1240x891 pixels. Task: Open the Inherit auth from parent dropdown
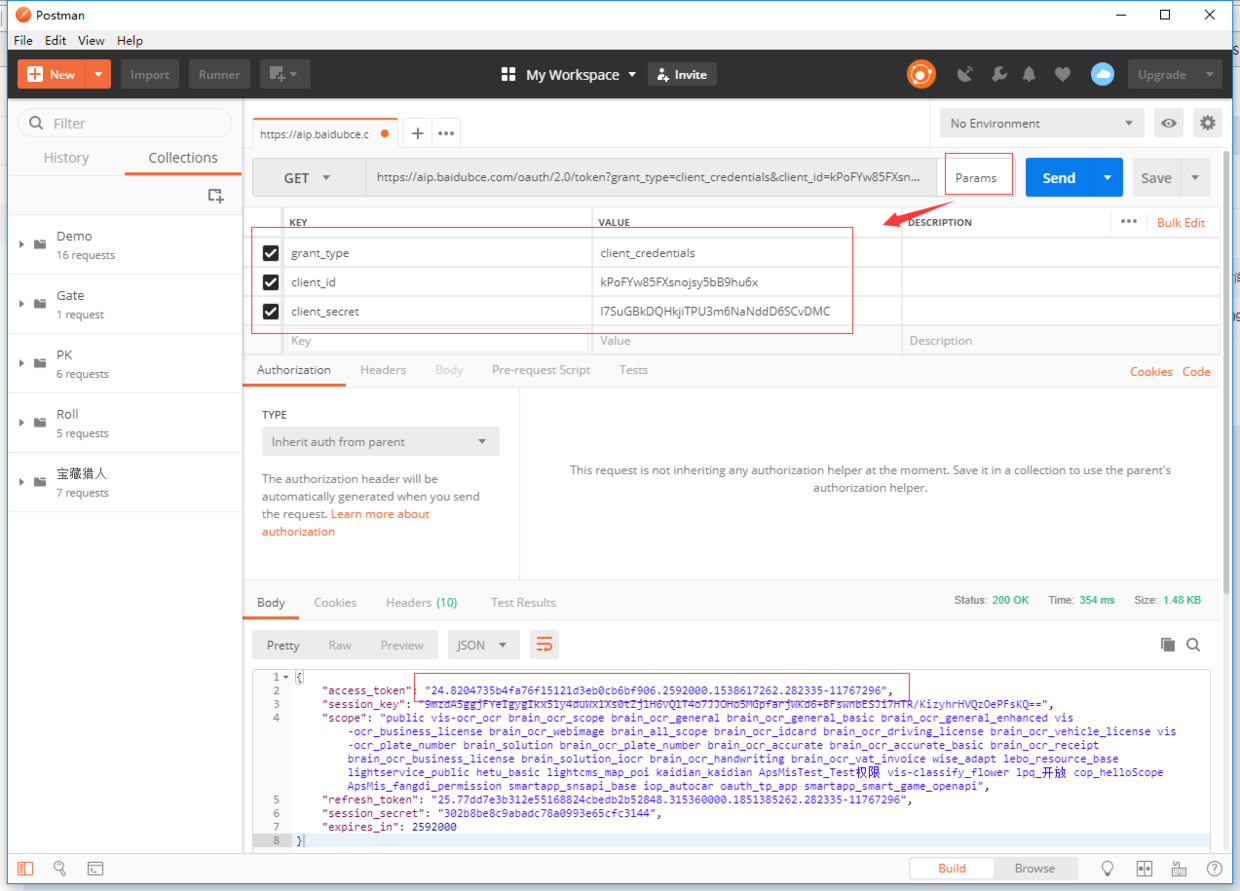[381, 441]
